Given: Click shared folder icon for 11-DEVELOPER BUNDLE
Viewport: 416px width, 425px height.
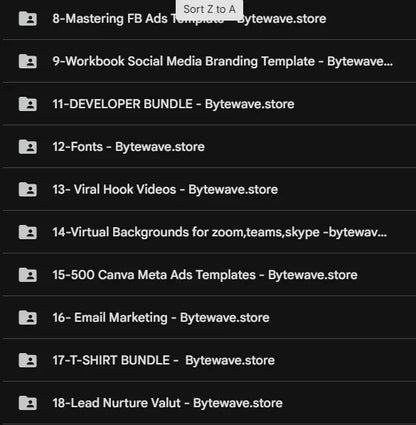Looking at the screenshot, I should 28,104.
